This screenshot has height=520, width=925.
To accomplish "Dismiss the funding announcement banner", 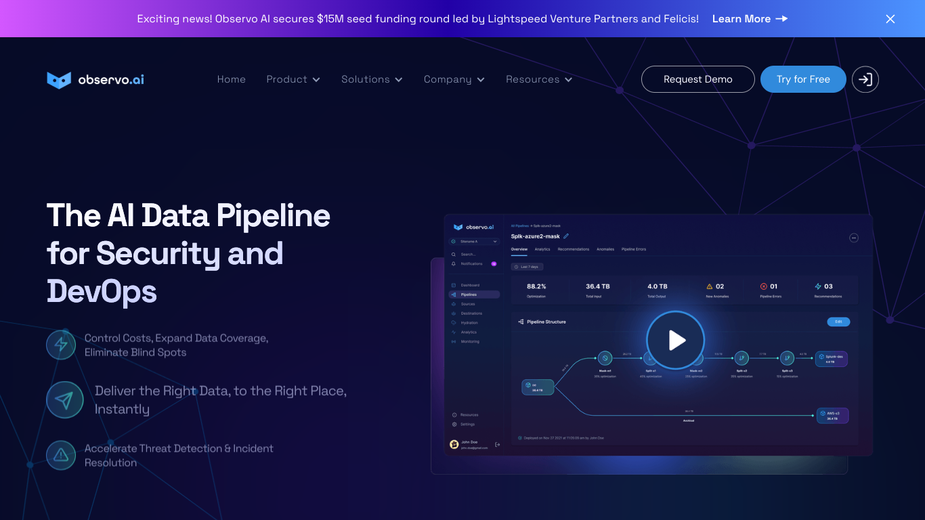I will [890, 19].
